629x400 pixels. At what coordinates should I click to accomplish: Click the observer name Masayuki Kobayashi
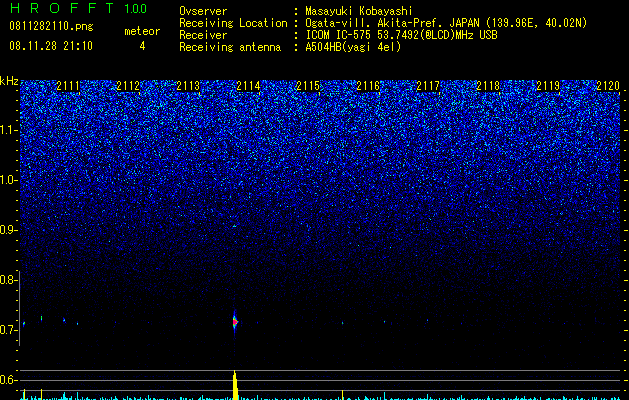(x=359, y=11)
